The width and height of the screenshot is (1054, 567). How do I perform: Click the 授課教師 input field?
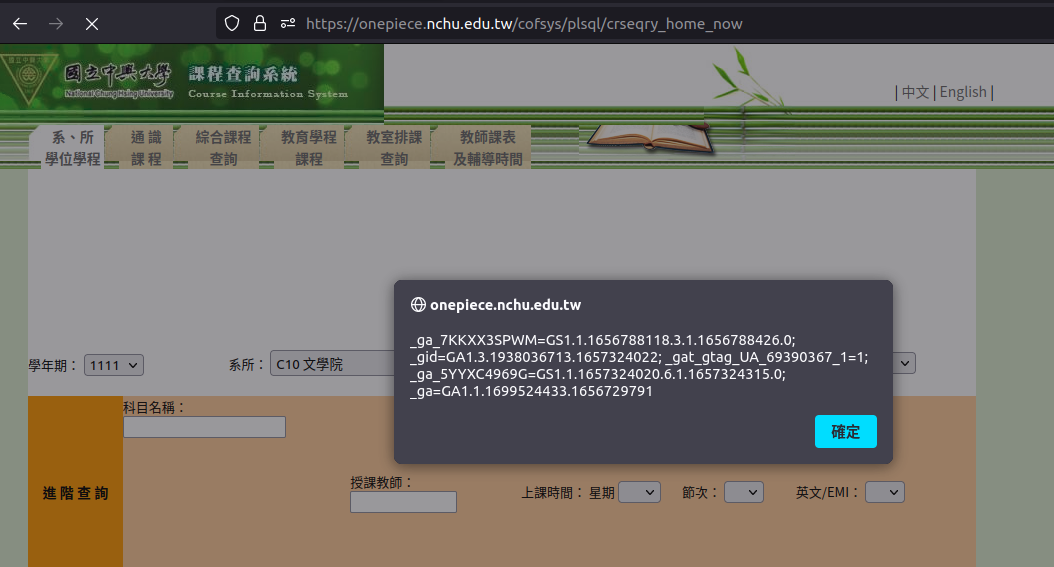[x=403, y=502]
